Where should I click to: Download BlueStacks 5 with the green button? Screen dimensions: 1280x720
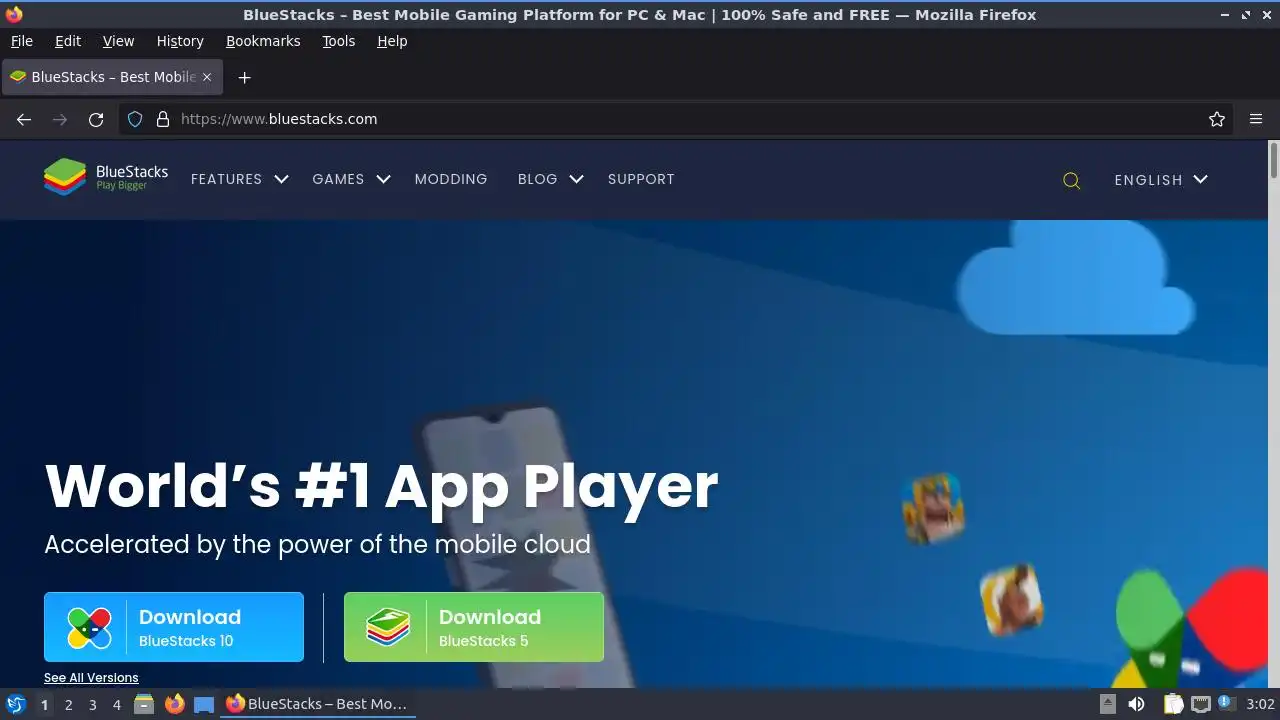(474, 627)
